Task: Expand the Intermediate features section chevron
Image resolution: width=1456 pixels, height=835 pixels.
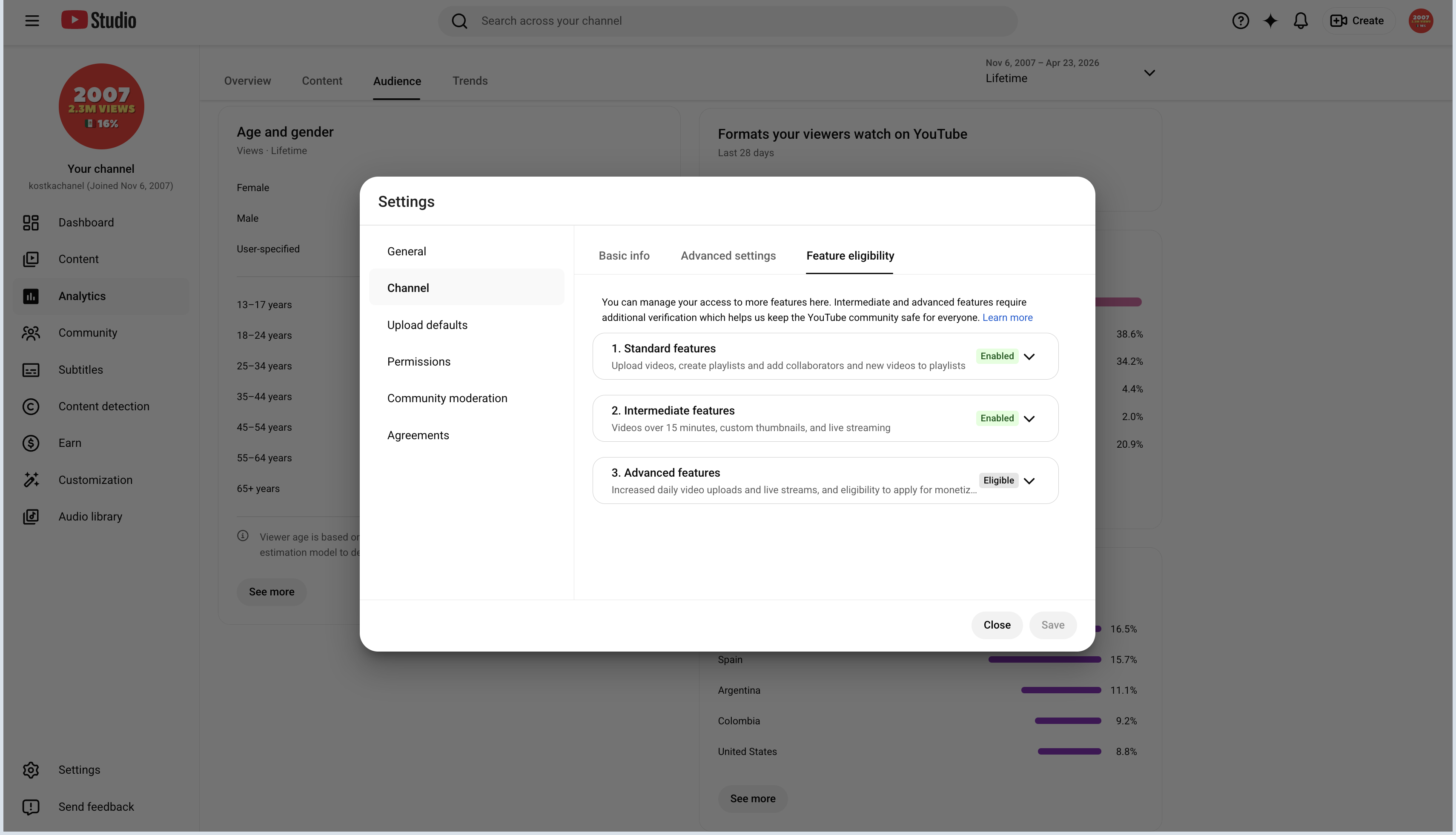Action: [x=1029, y=419]
